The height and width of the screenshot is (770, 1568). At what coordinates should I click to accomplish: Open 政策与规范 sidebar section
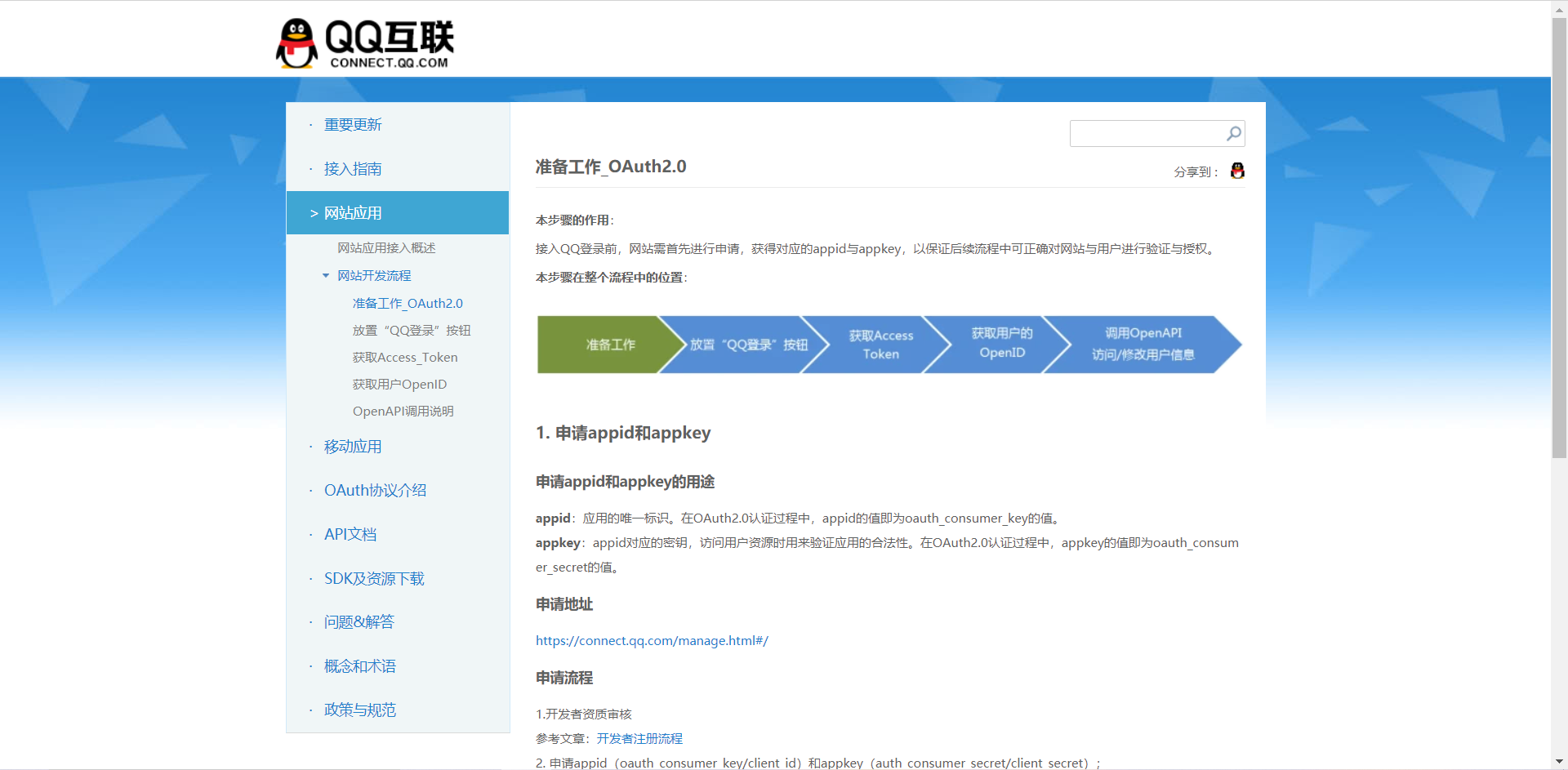pyautogui.click(x=360, y=710)
